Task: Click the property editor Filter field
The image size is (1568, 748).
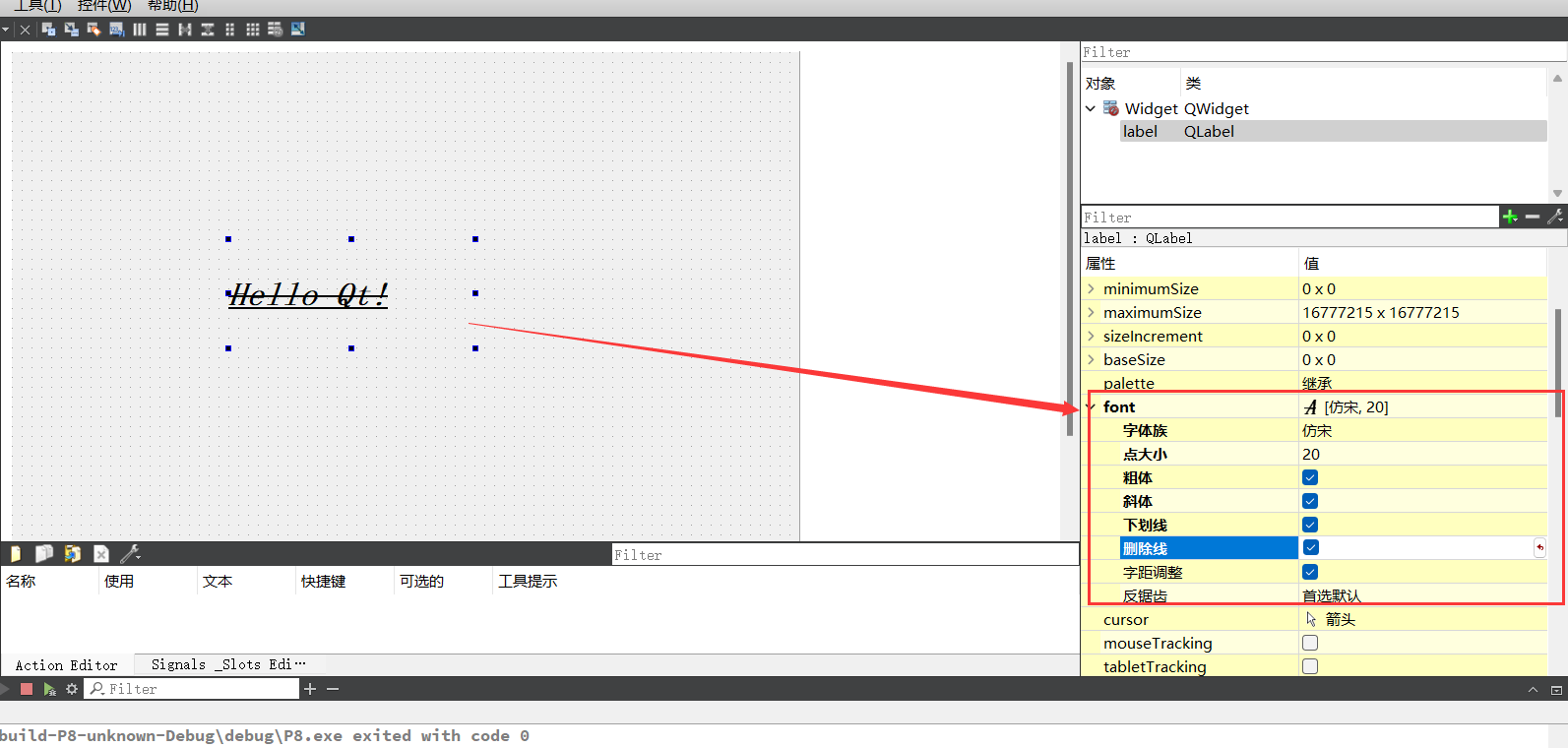Action: coord(1289,218)
